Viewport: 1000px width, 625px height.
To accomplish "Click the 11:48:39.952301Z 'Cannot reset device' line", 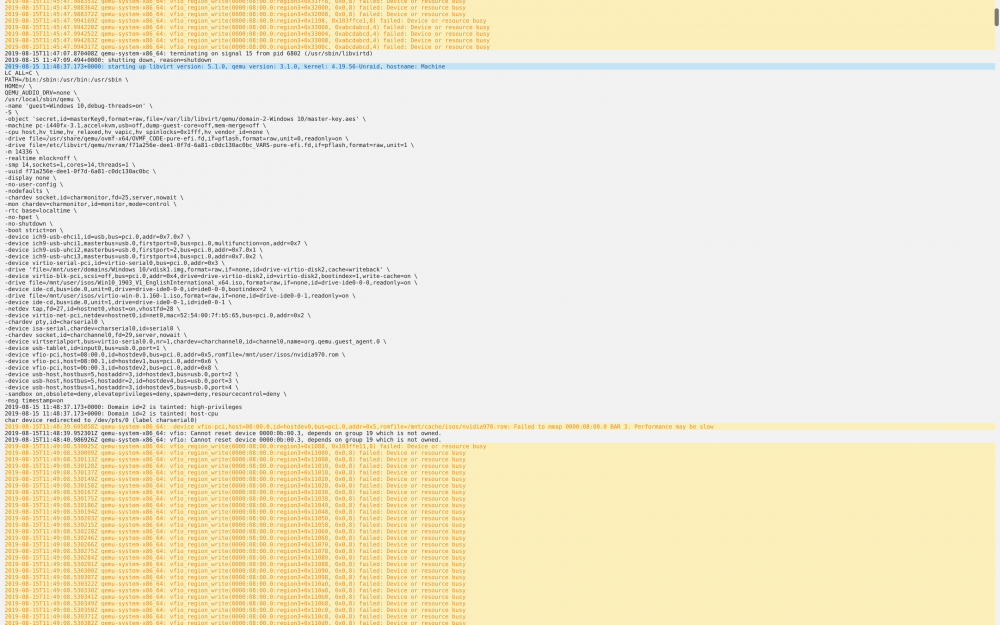I will click(223, 433).
